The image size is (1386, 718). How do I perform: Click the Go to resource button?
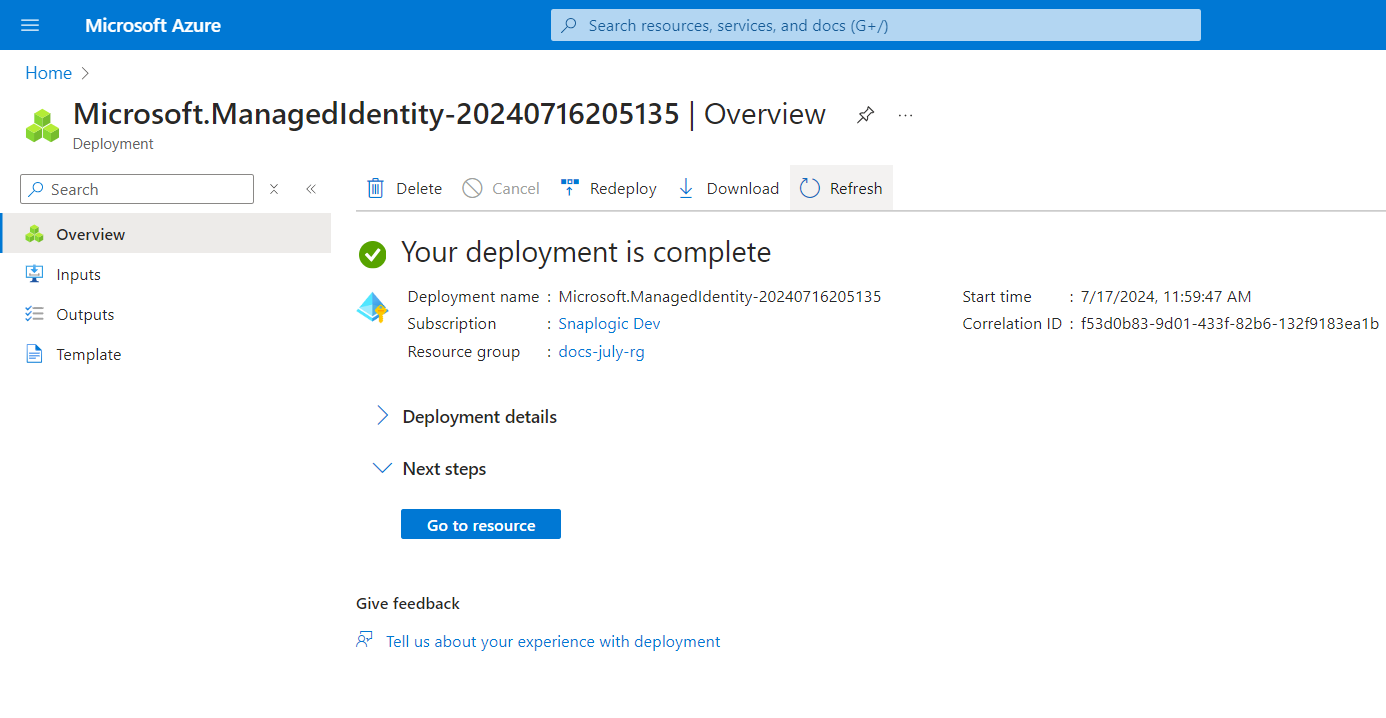tap(481, 525)
